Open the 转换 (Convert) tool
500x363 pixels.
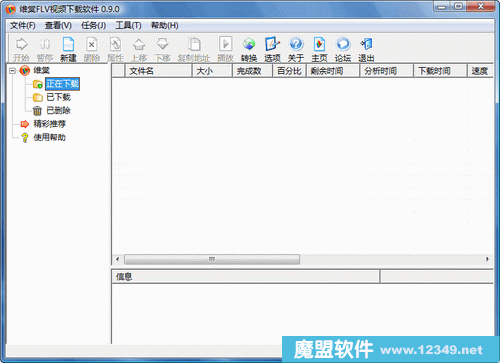coord(249,49)
